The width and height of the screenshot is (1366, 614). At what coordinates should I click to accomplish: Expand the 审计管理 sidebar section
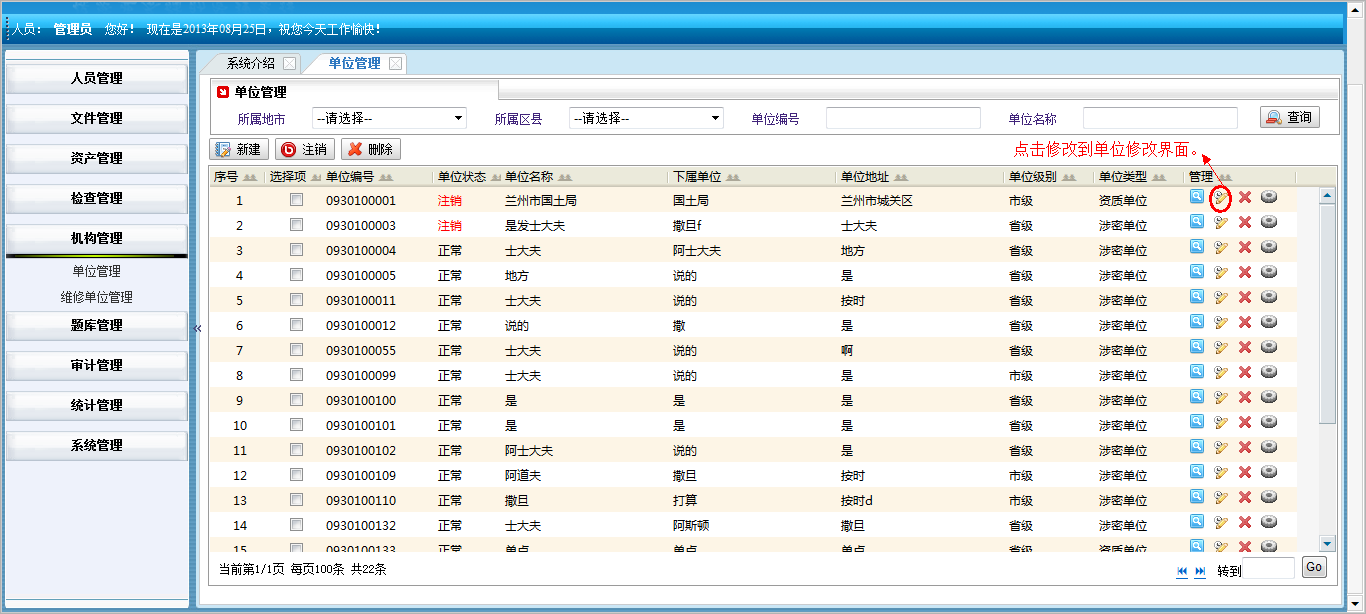point(97,365)
